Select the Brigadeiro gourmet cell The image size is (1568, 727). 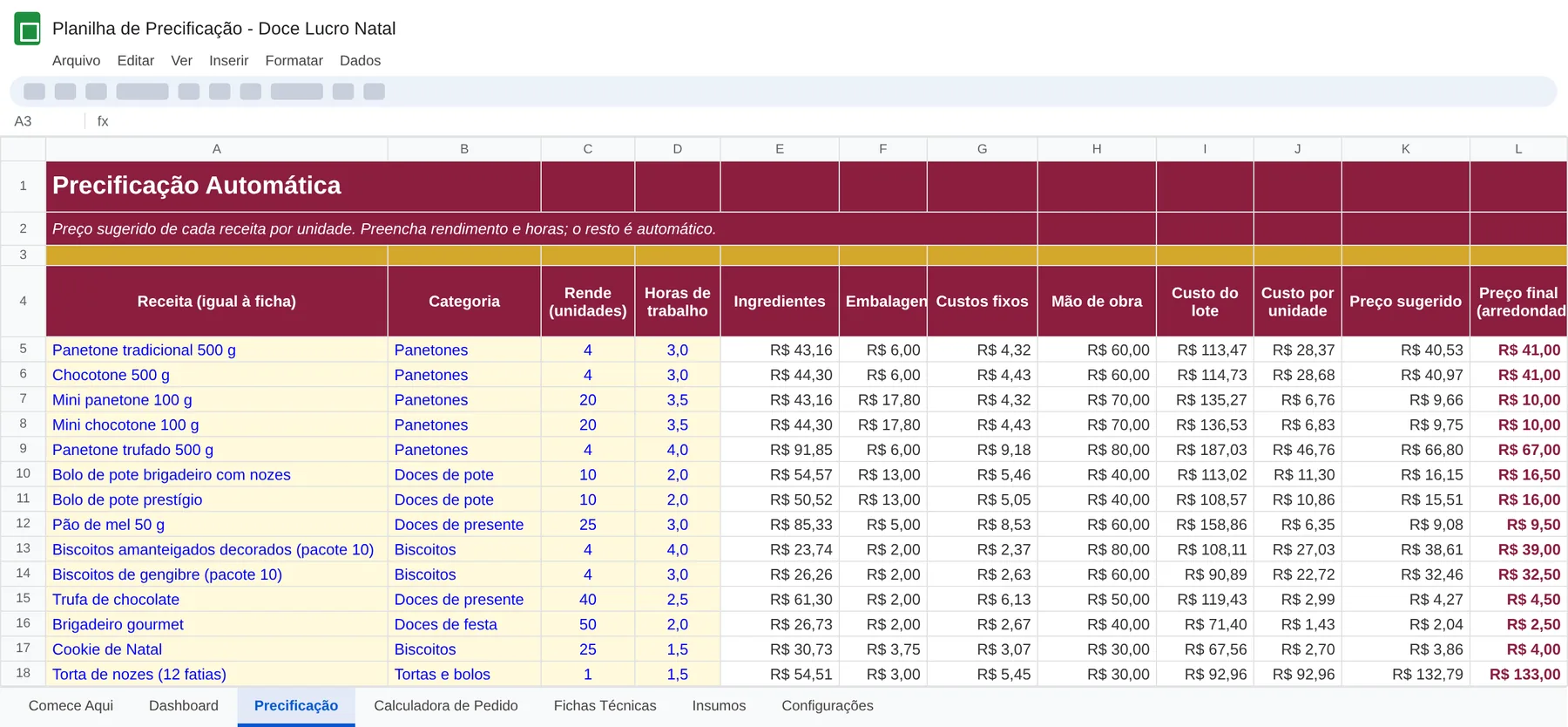point(217,624)
